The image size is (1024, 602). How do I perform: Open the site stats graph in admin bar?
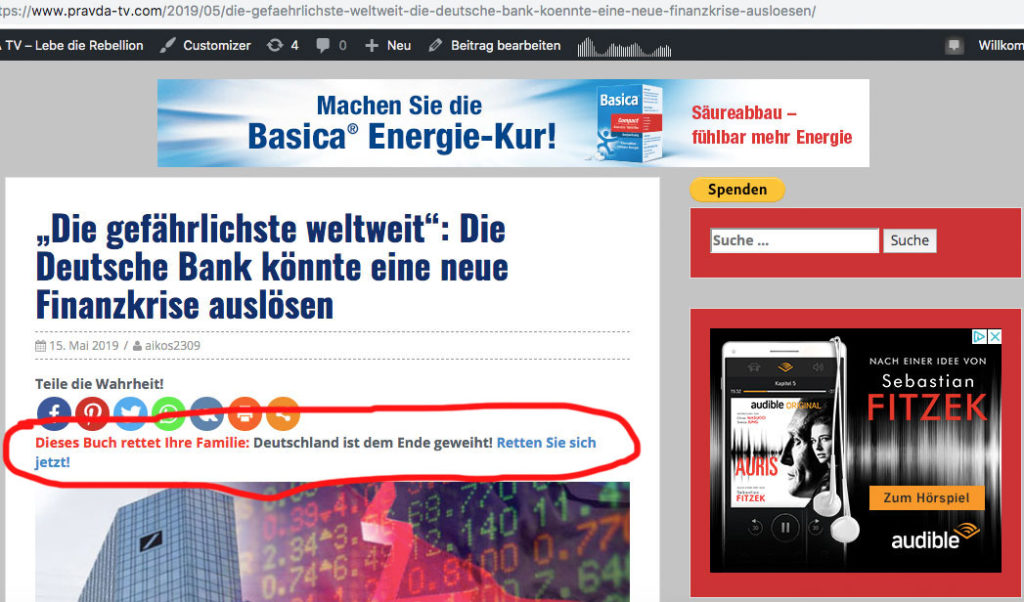tap(624, 47)
